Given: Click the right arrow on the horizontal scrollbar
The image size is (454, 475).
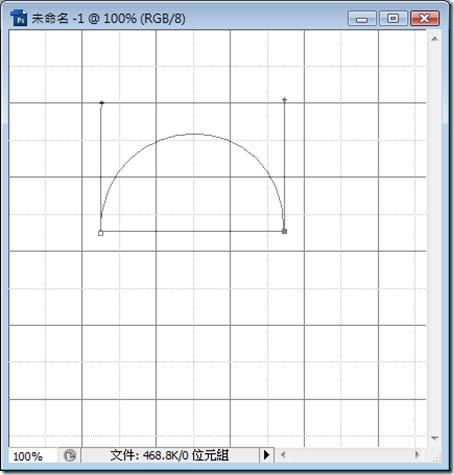Looking at the screenshot, I should [x=417, y=455].
